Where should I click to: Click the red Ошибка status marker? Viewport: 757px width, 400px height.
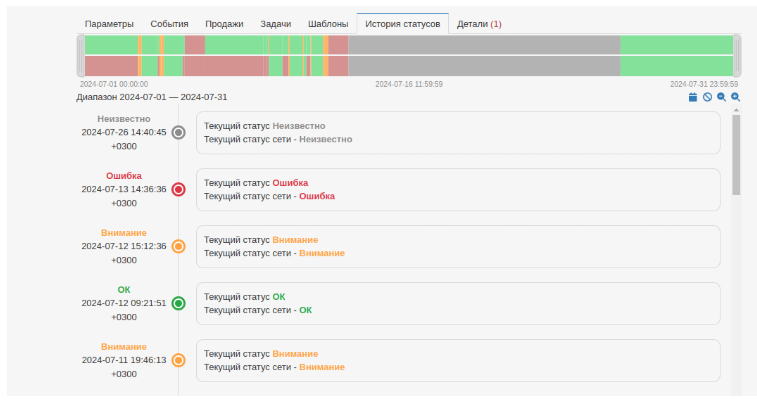point(179,189)
